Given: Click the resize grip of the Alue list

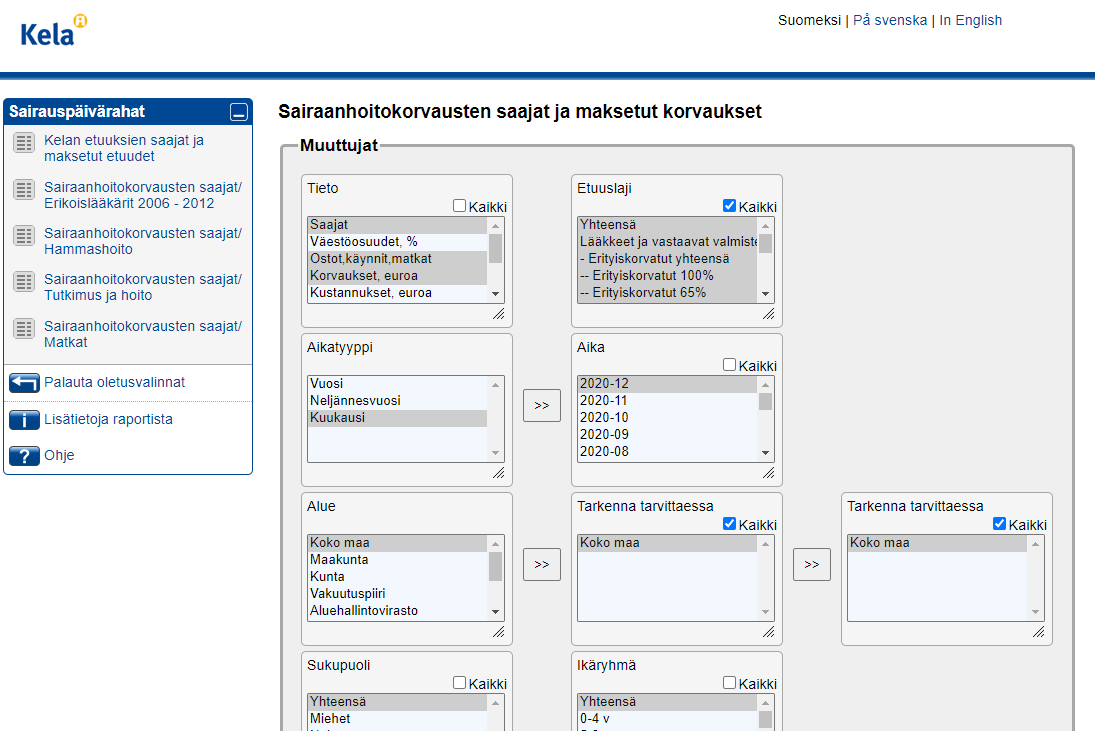Looking at the screenshot, I should pos(499,633).
